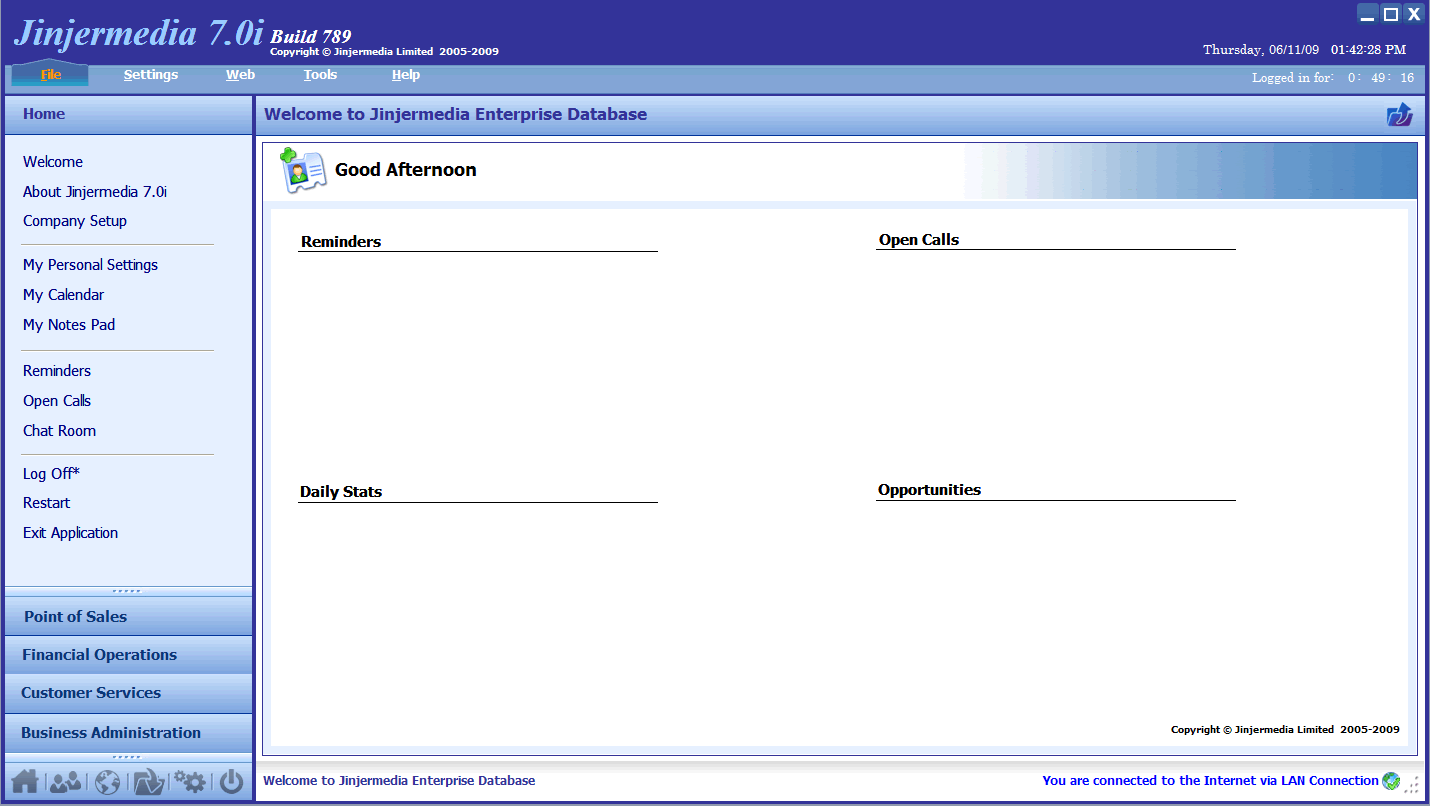The height and width of the screenshot is (806, 1430).
Task: Open the Chat Room
Action: (x=60, y=431)
